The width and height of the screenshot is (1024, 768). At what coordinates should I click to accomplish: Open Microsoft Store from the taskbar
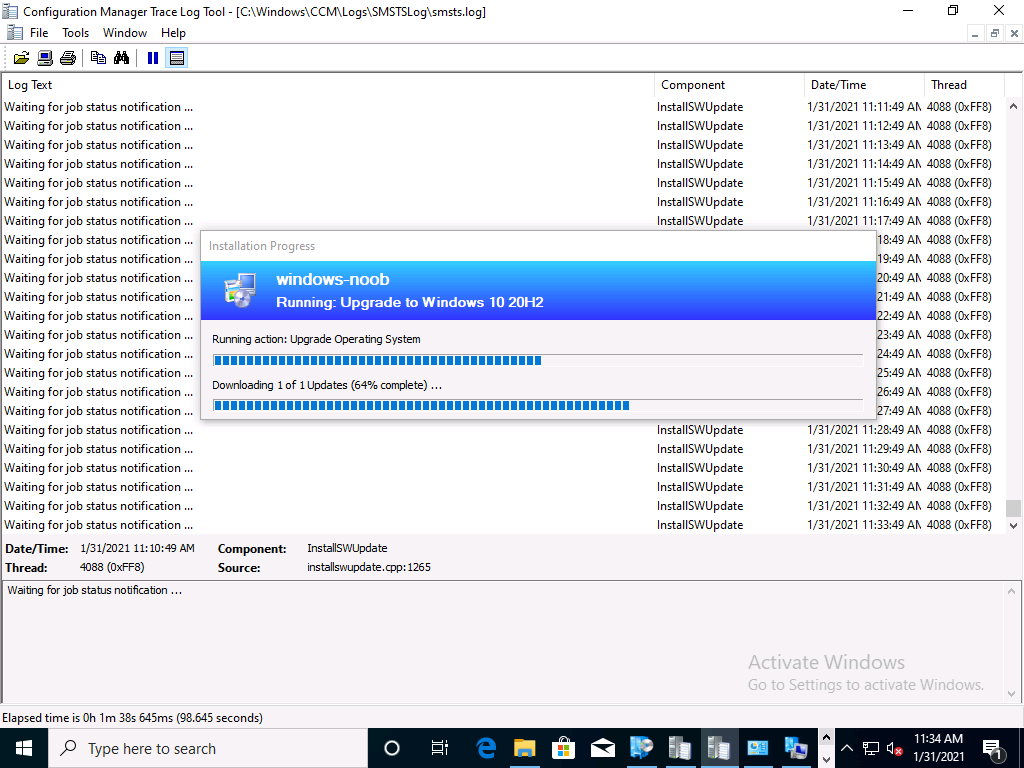[563, 748]
